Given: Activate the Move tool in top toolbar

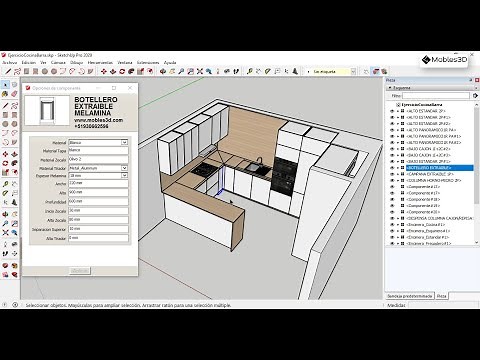Looking at the screenshot, I should tap(104, 71).
